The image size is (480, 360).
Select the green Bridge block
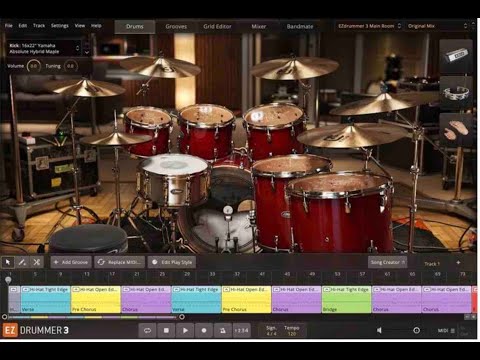(347, 299)
